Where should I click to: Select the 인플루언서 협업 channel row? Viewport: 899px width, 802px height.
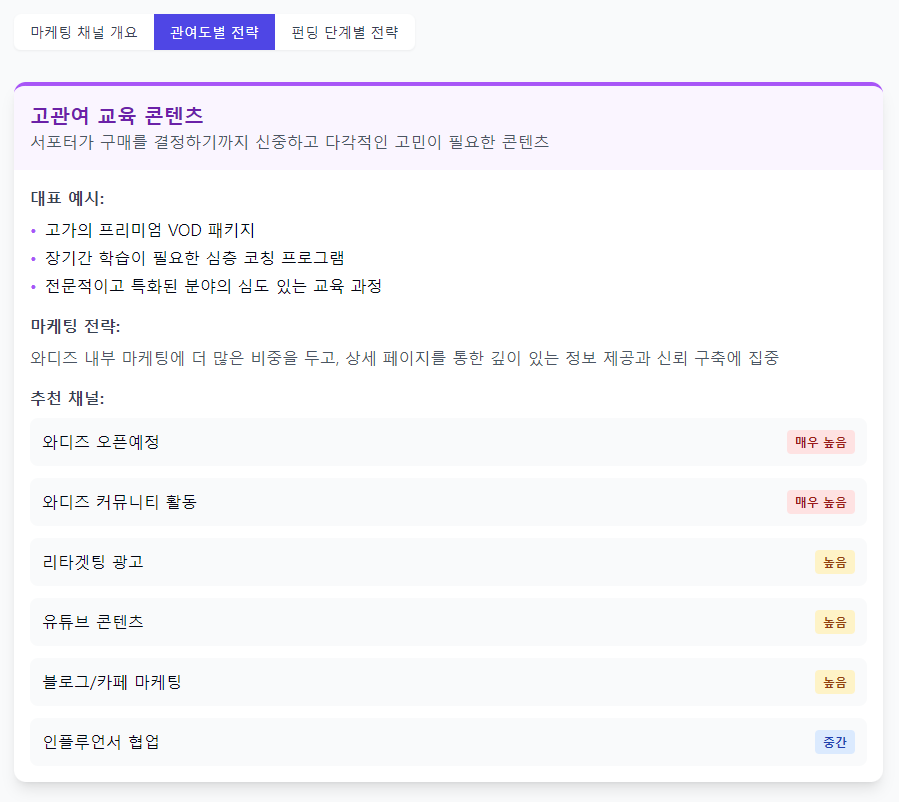pos(448,742)
